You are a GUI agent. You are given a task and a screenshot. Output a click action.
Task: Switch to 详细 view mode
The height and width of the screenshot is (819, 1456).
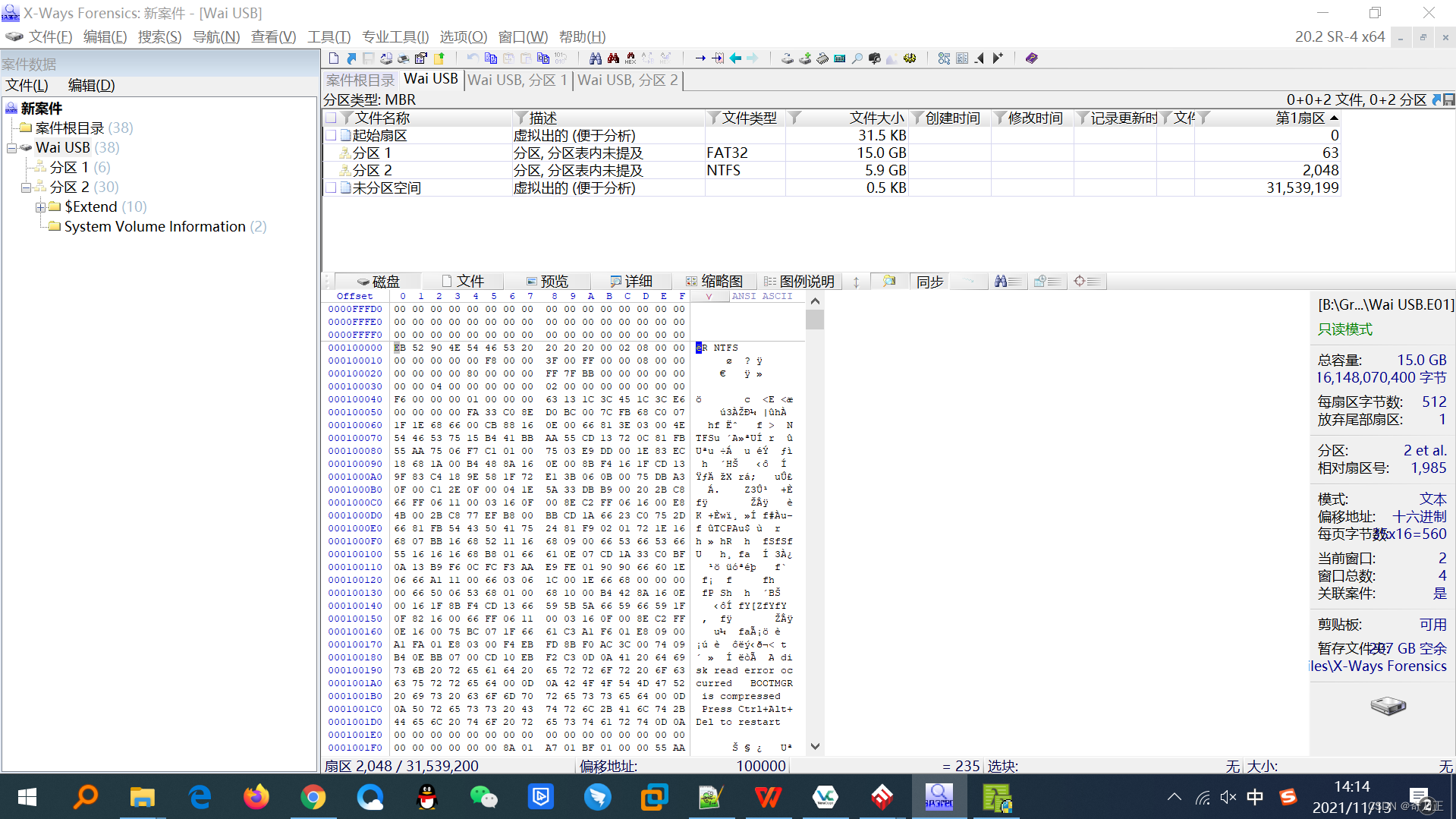click(631, 282)
